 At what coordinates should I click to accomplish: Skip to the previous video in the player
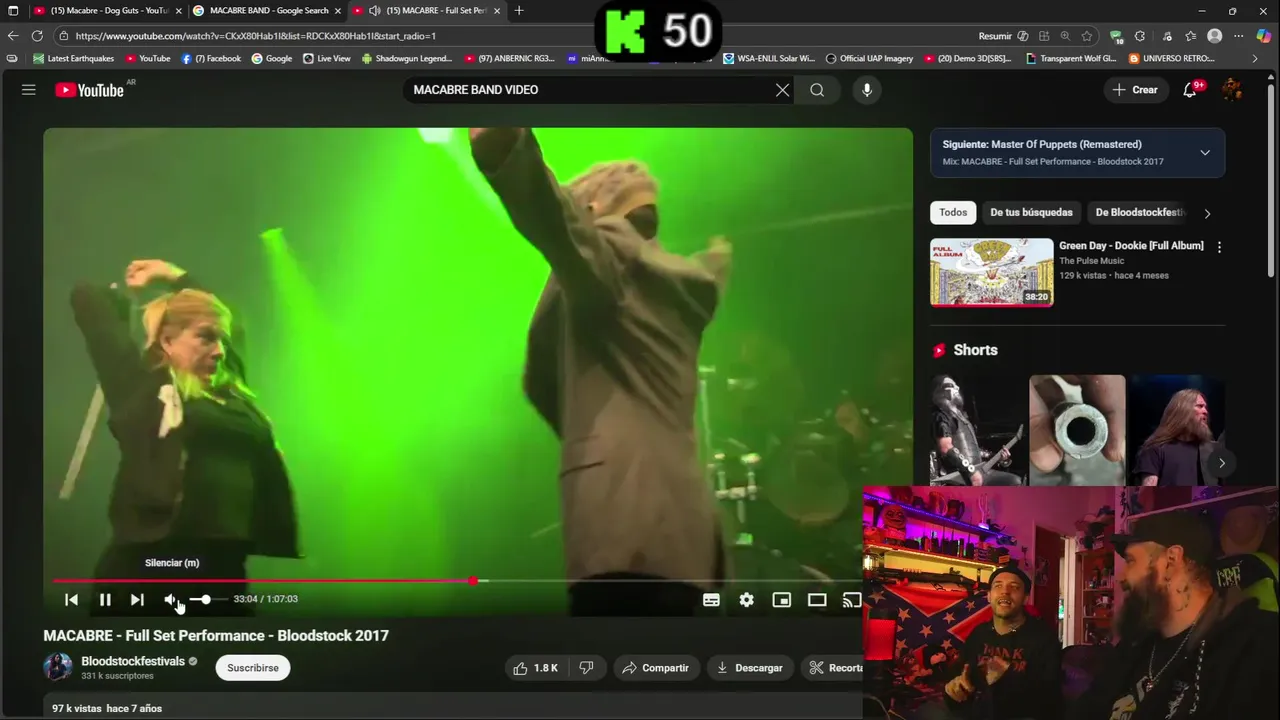pos(71,599)
